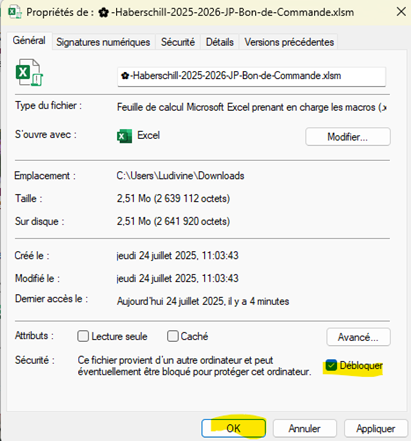Click into the file name text field
The image size is (411, 441).
tap(252, 76)
